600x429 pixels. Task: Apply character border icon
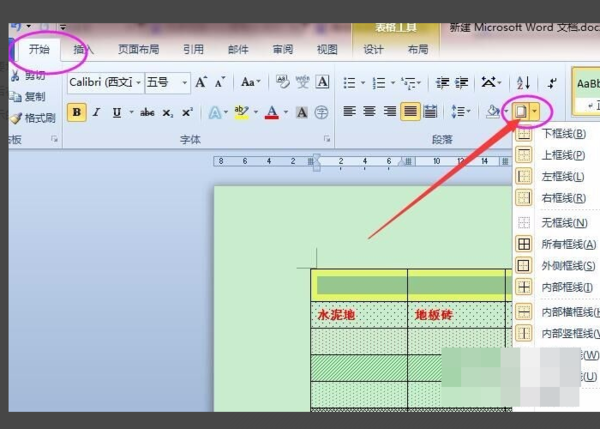322,82
